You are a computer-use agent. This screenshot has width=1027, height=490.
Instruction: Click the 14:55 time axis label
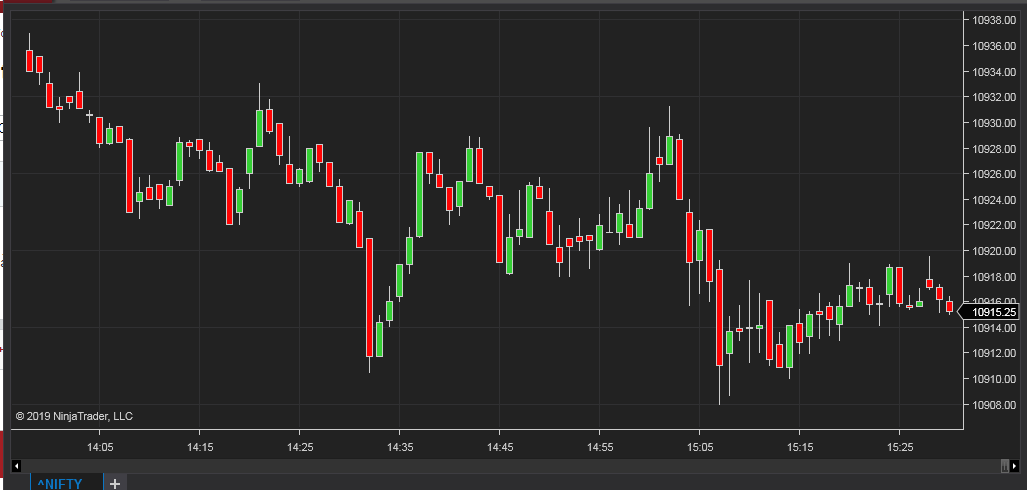599,447
